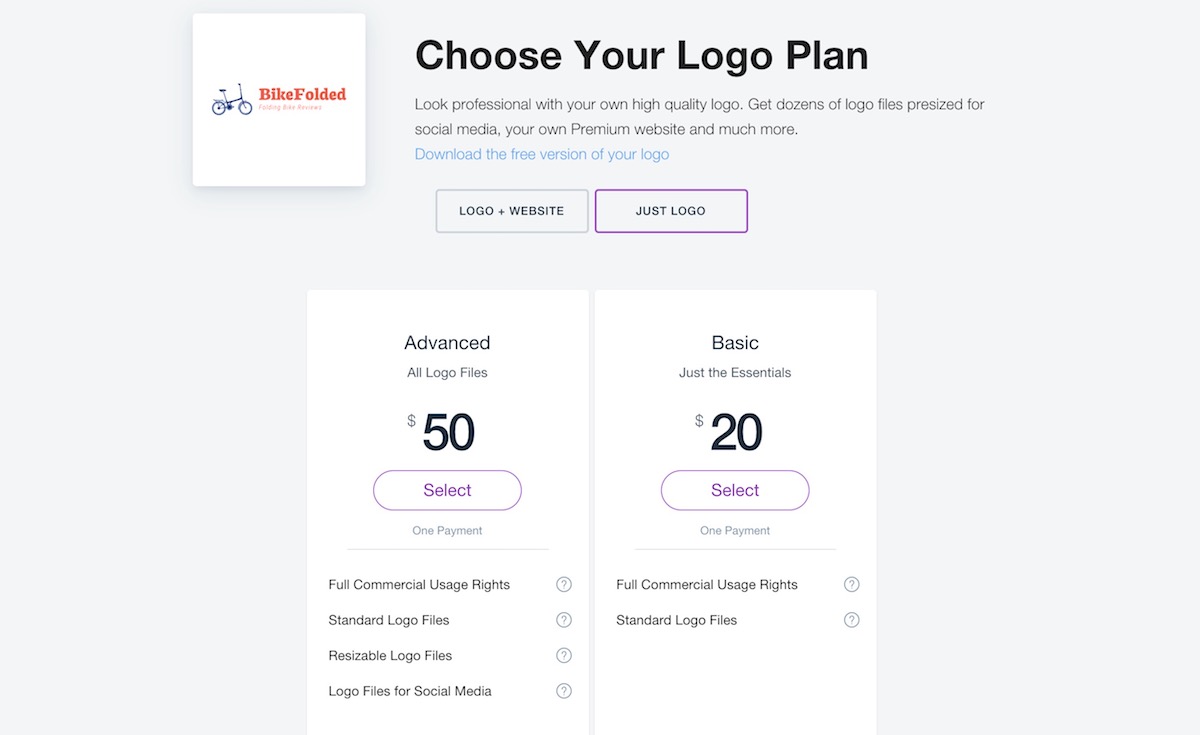Click the BikeFolded logo preview card

(x=279, y=100)
